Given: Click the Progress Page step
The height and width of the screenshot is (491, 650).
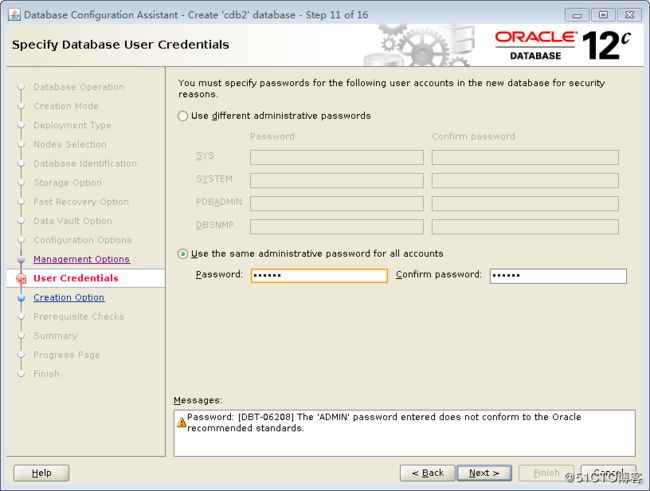Looking at the screenshot, I should point(67,355).
